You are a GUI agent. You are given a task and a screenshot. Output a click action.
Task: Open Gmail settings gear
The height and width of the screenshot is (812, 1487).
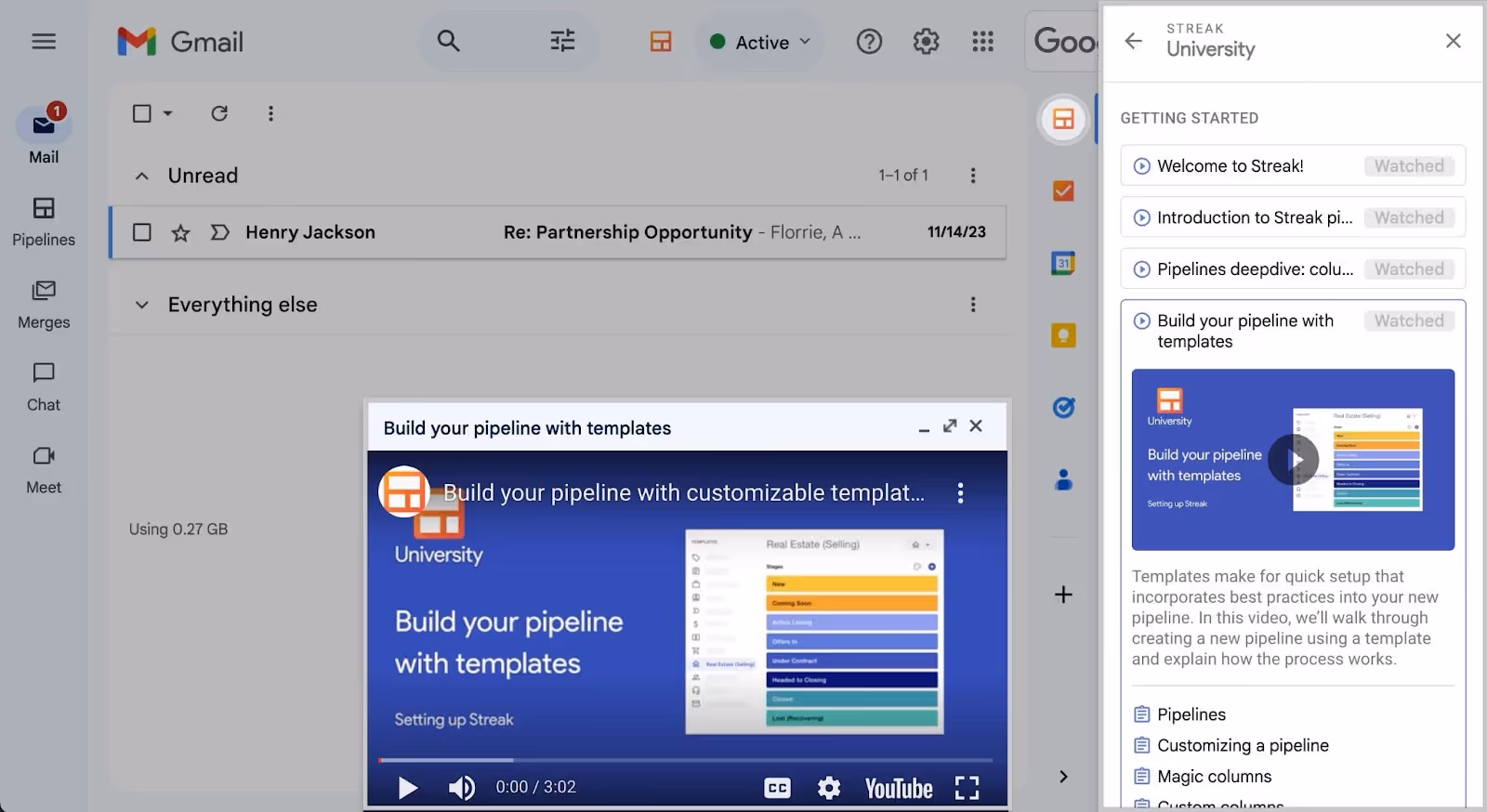tap(926, 41)
